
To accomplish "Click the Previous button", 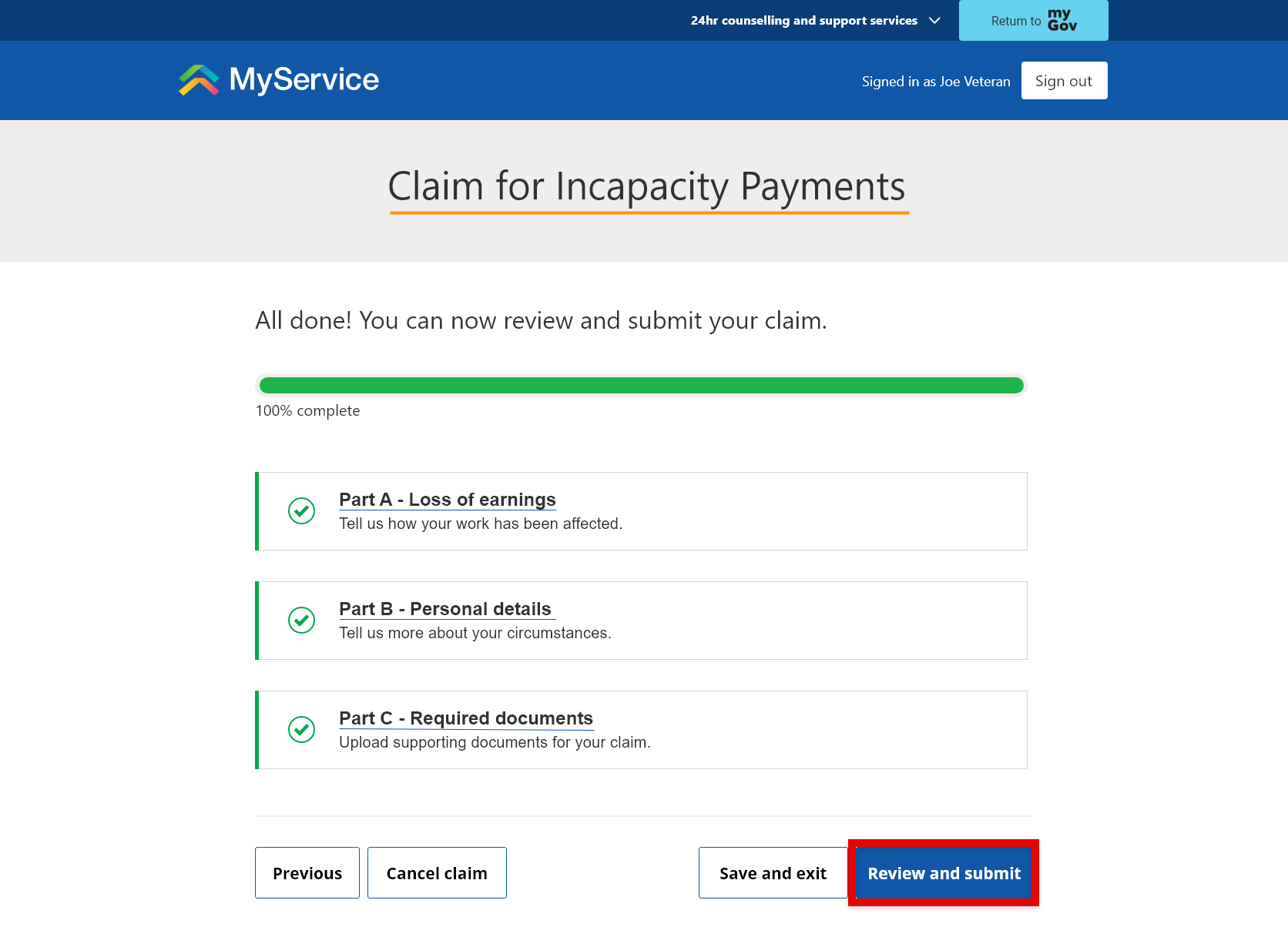I will [307, 872].
